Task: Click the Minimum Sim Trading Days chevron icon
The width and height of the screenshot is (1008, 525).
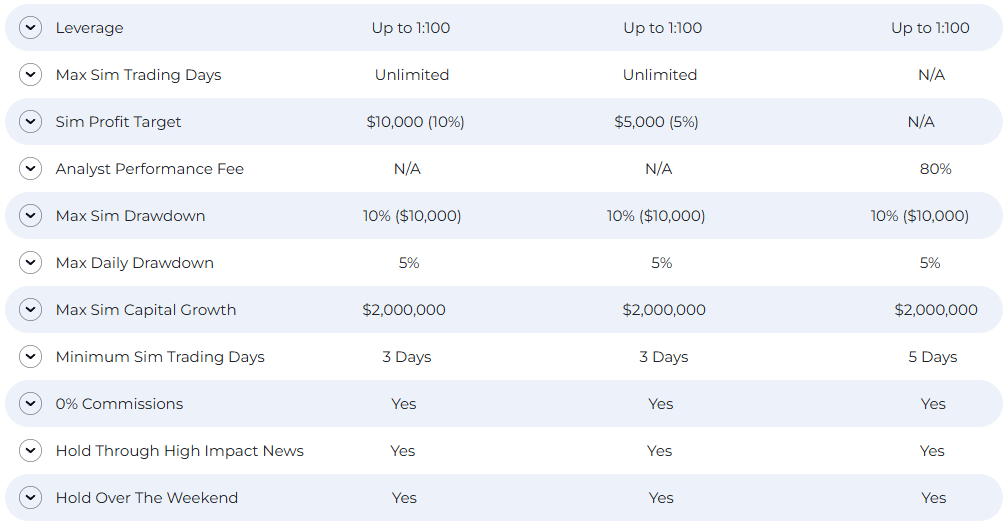Action: pyautogui.click(x=30, y=357)
